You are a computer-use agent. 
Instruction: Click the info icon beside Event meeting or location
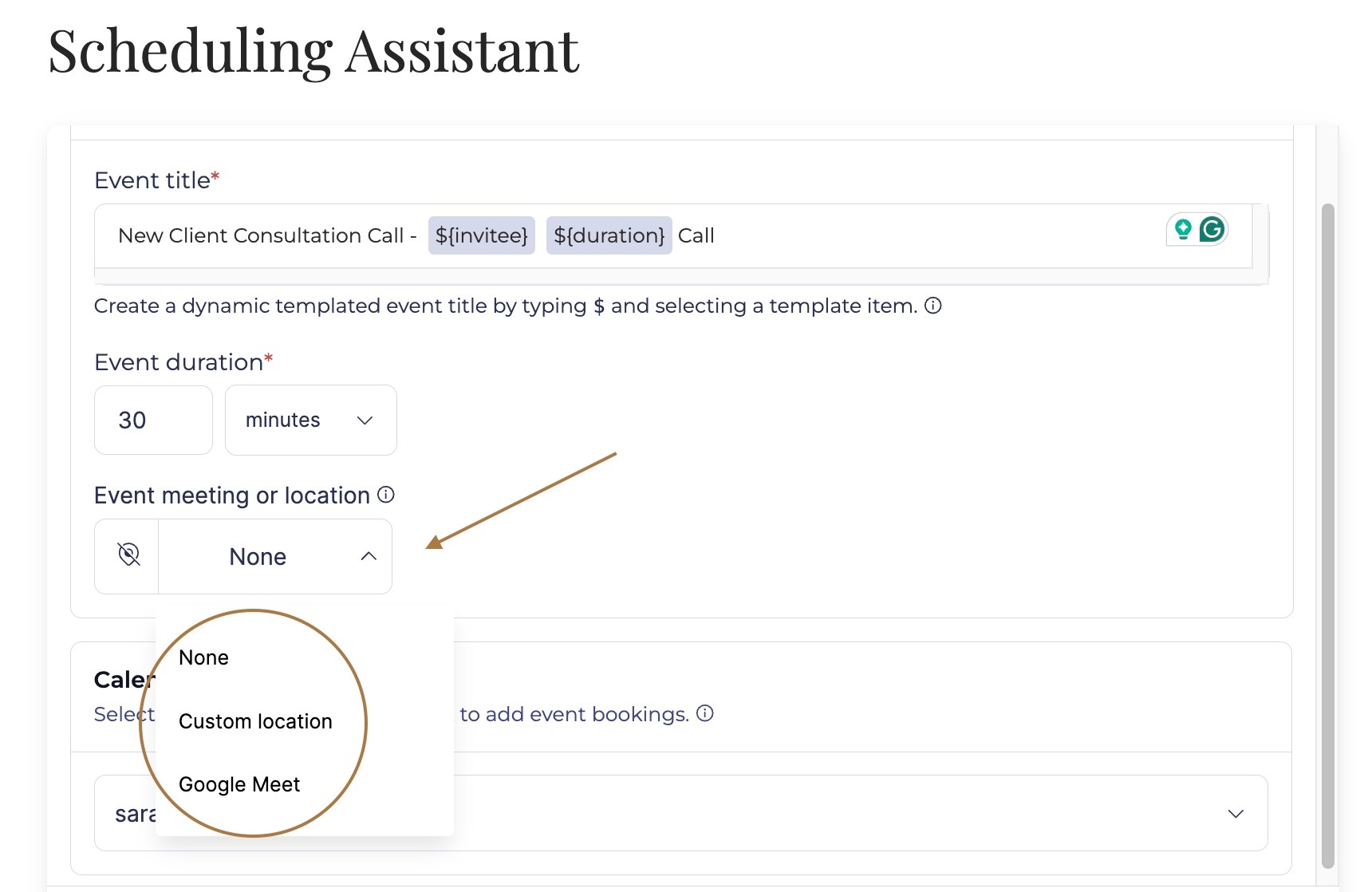click(386, 495)
